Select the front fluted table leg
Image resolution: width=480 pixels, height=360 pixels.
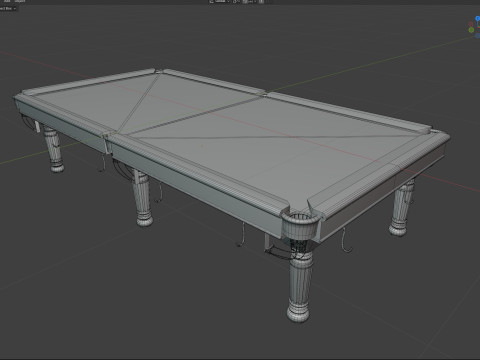tap(299, 287)
